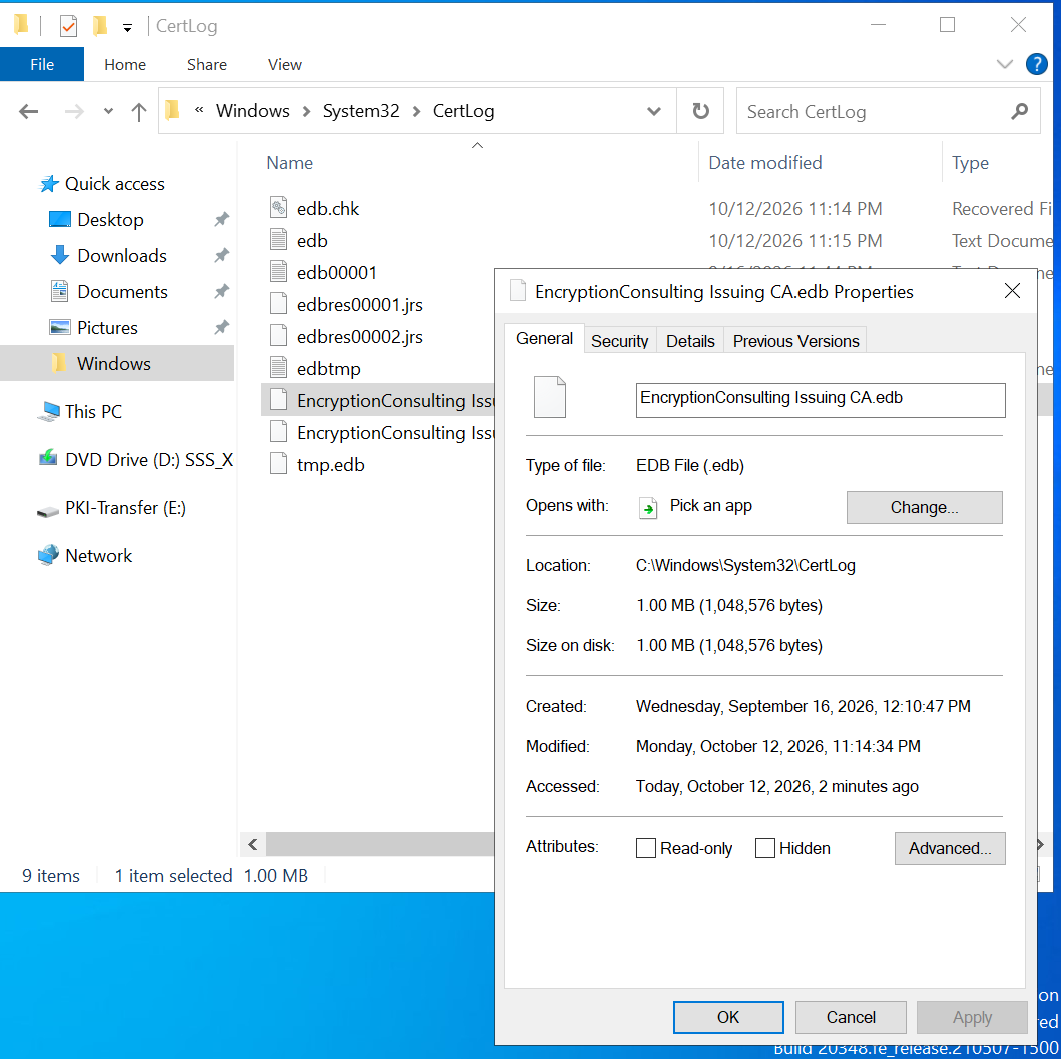Open Desktop in Quick access
Screen dimensions: 1061x1059
(x=110, y=220)
